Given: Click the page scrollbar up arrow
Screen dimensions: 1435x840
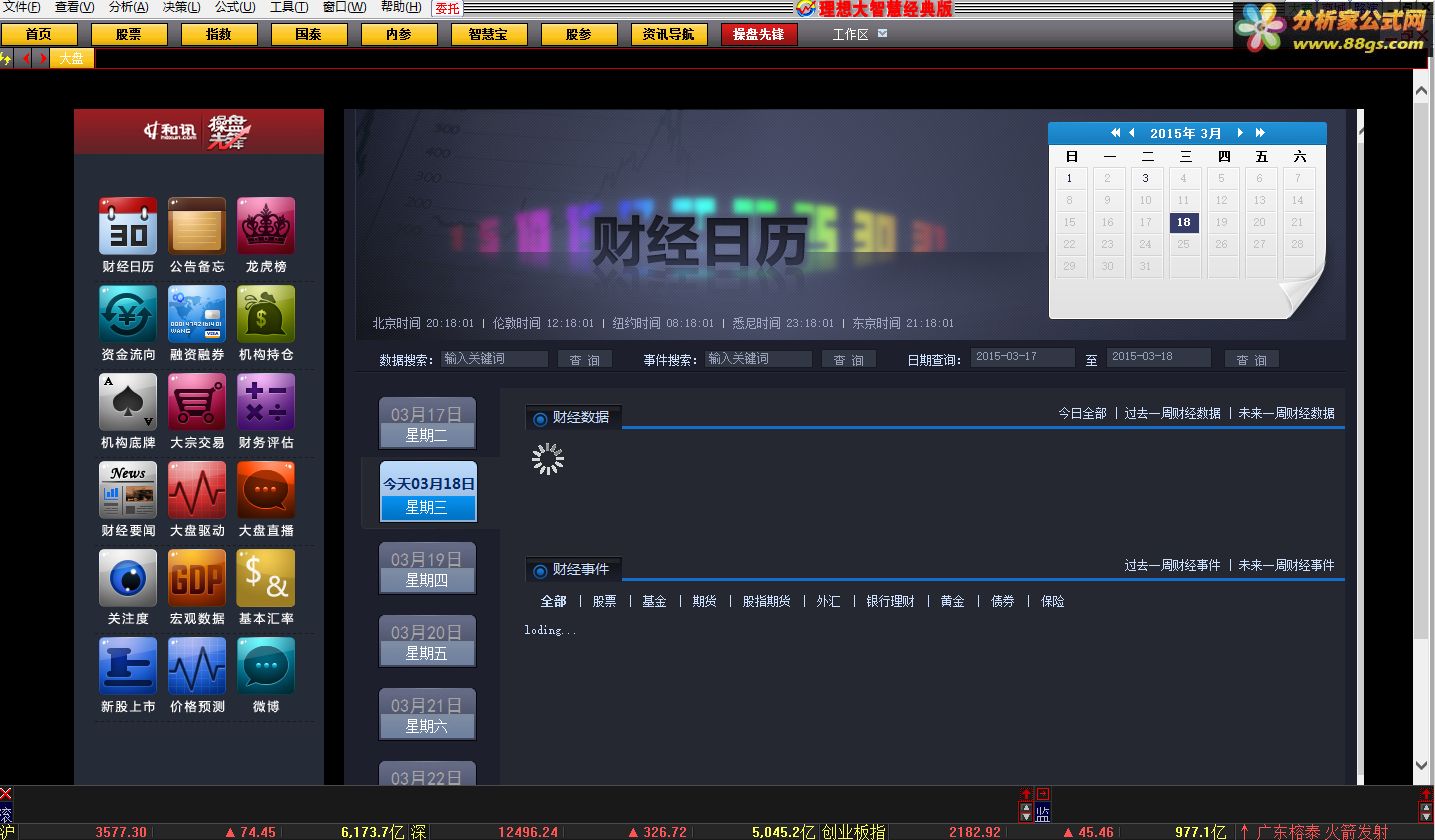Looking at the screenshot, I should (x=1423, y=90).
